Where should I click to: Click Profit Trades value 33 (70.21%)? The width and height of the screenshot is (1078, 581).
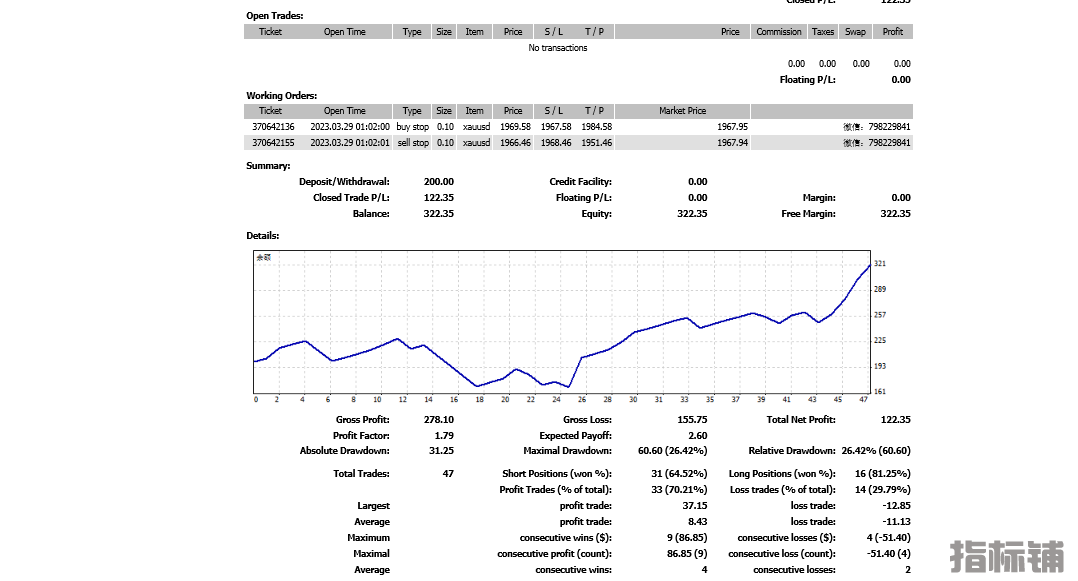point(679,490)
